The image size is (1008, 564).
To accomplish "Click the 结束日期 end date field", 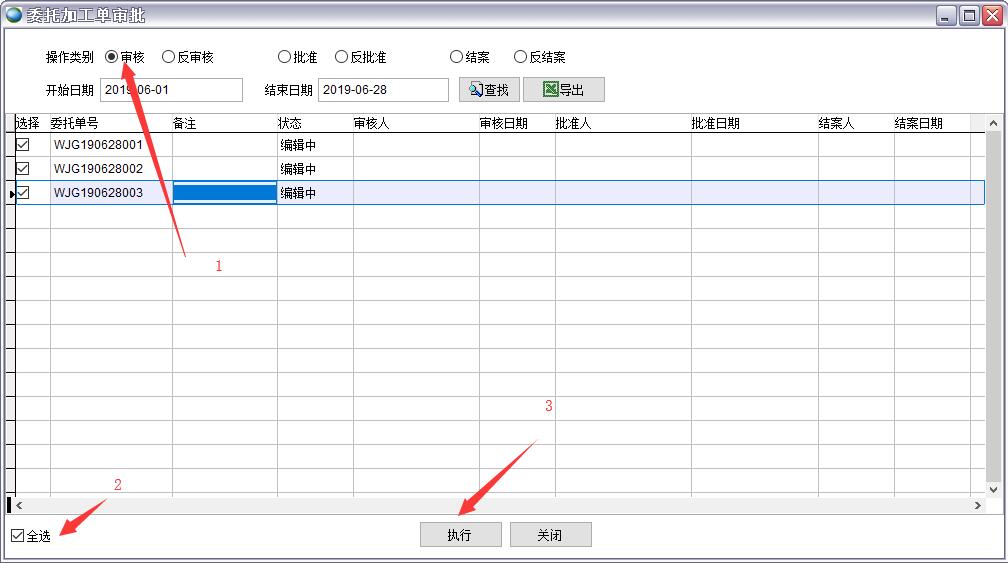I will (383, 90).
